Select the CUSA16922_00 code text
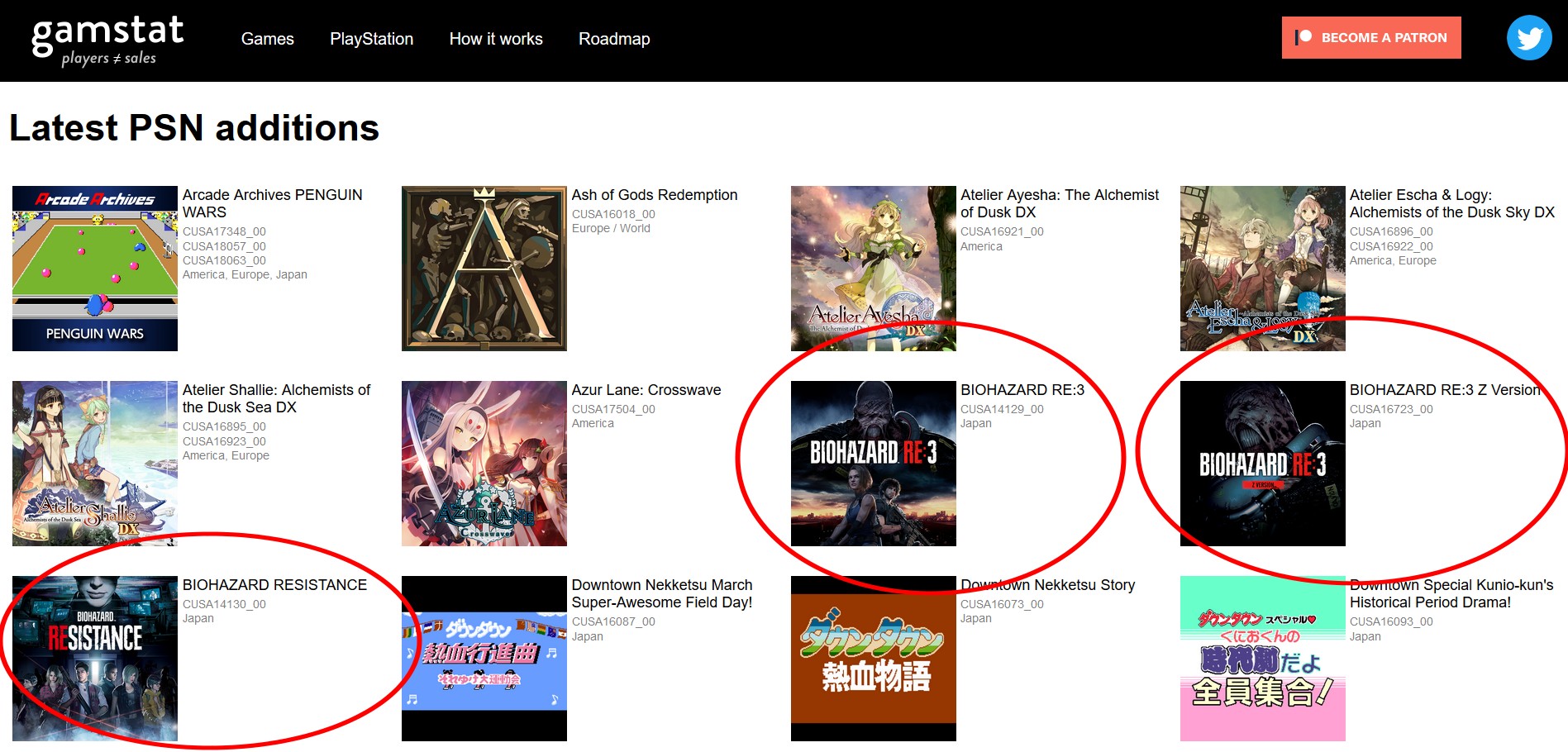Image resolution: width=1568 pixels, height=752 pixels. tap(1391, 246)
